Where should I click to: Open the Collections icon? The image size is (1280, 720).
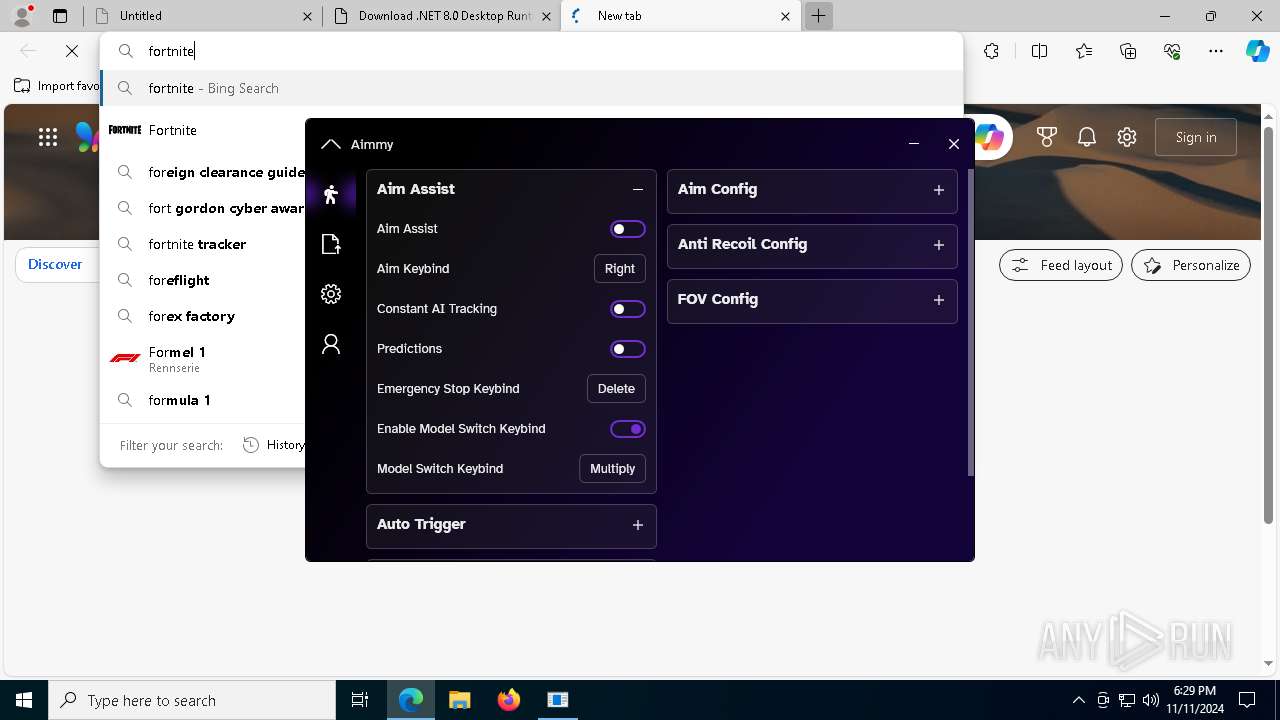point(1128,51)
